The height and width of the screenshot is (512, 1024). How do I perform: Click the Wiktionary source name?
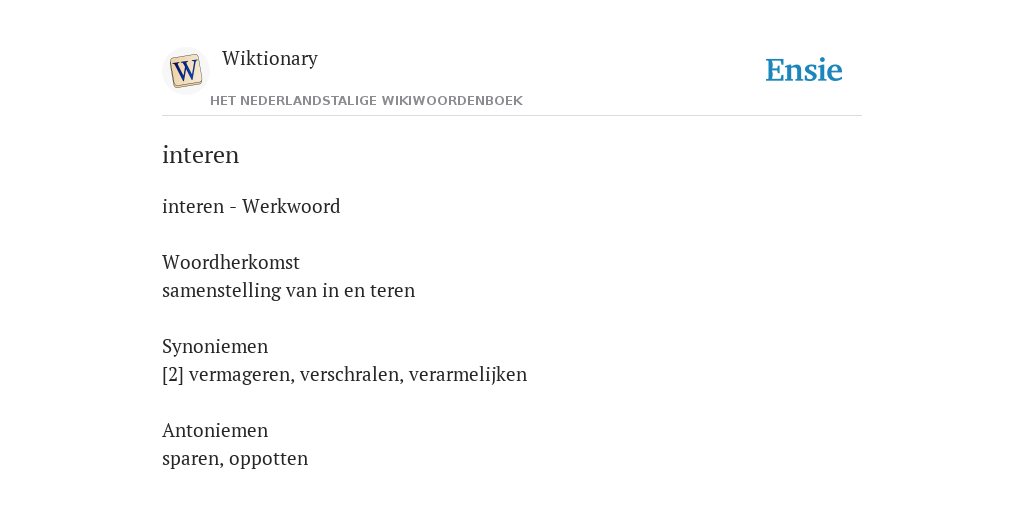270,58
